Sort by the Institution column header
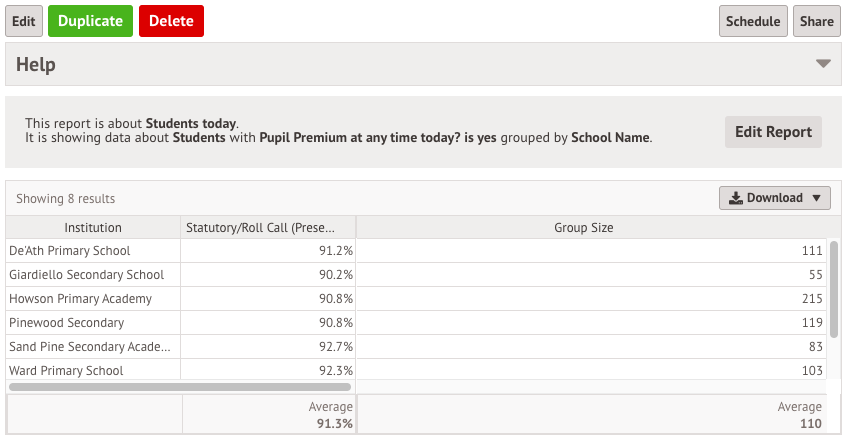 (x=93, y=228)
